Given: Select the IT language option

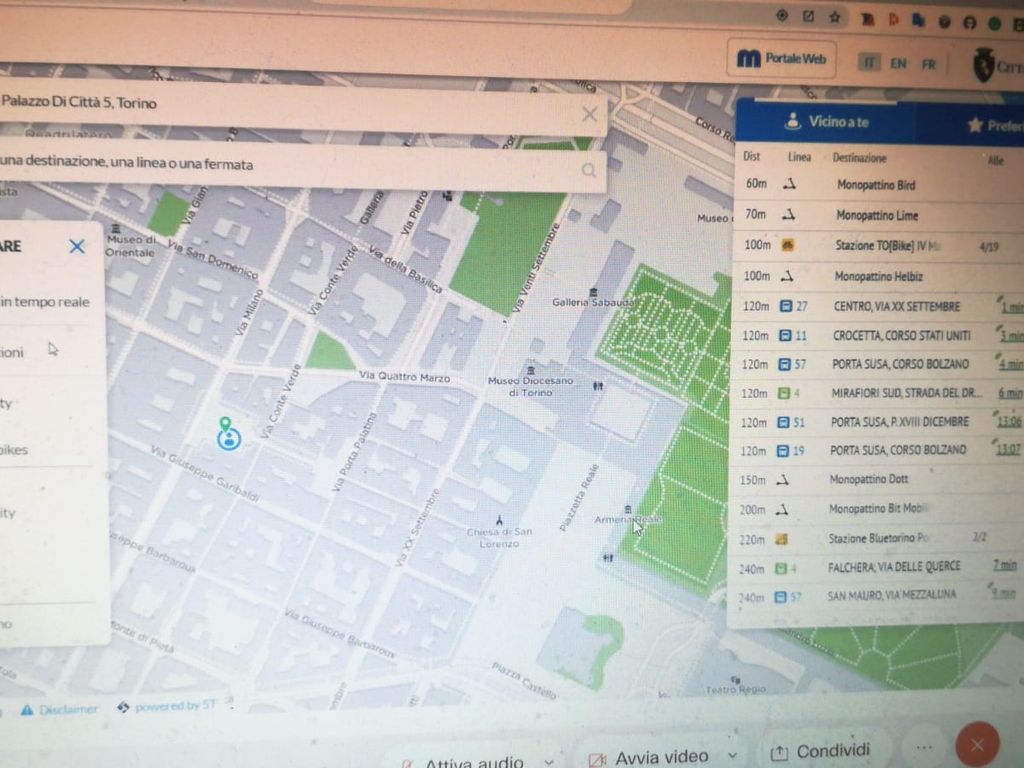Looking at the screenshot, I should tap(869, 63).
